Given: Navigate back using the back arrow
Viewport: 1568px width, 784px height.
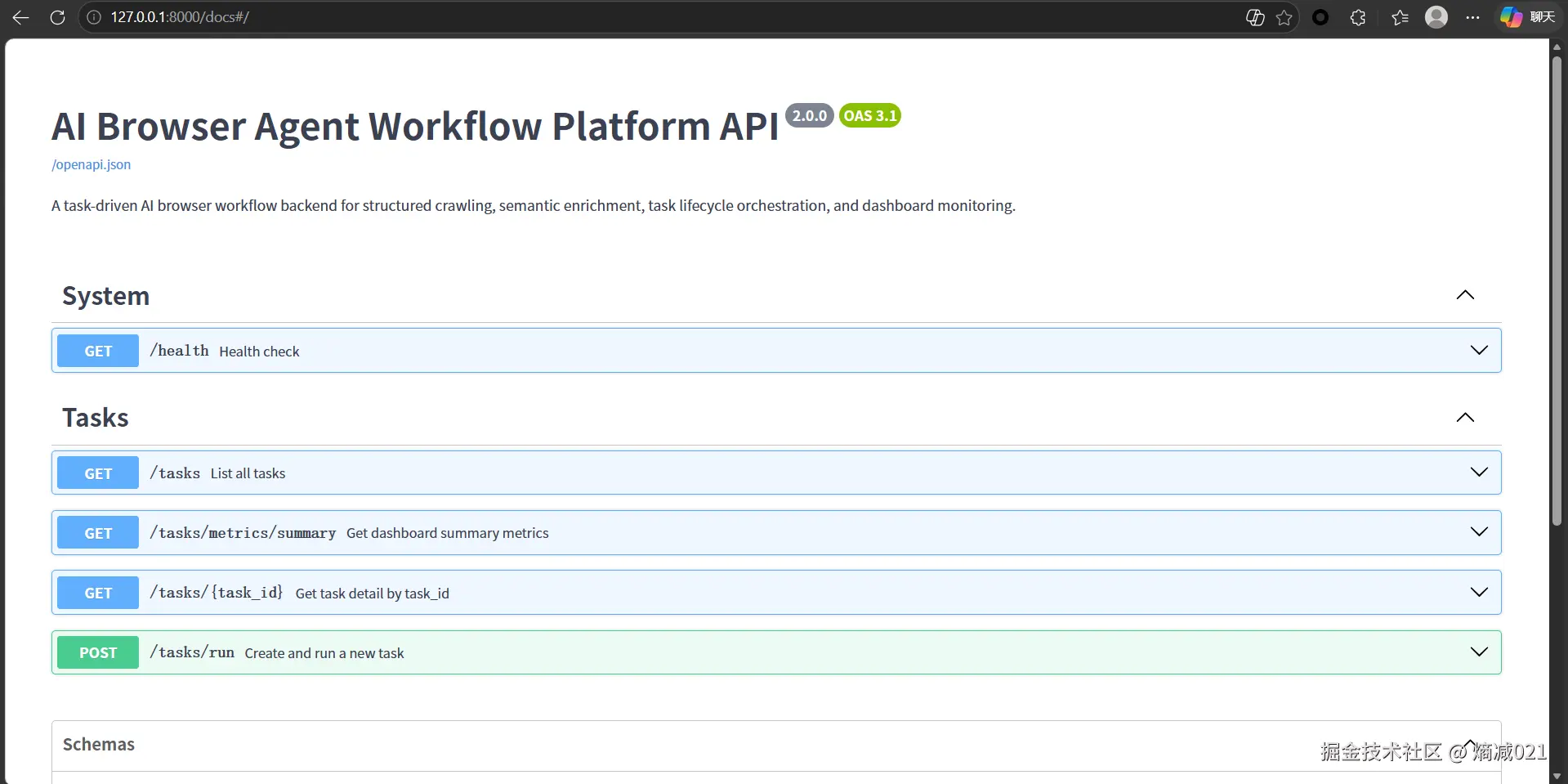Looking at the screenshot, I should point(20,16).
